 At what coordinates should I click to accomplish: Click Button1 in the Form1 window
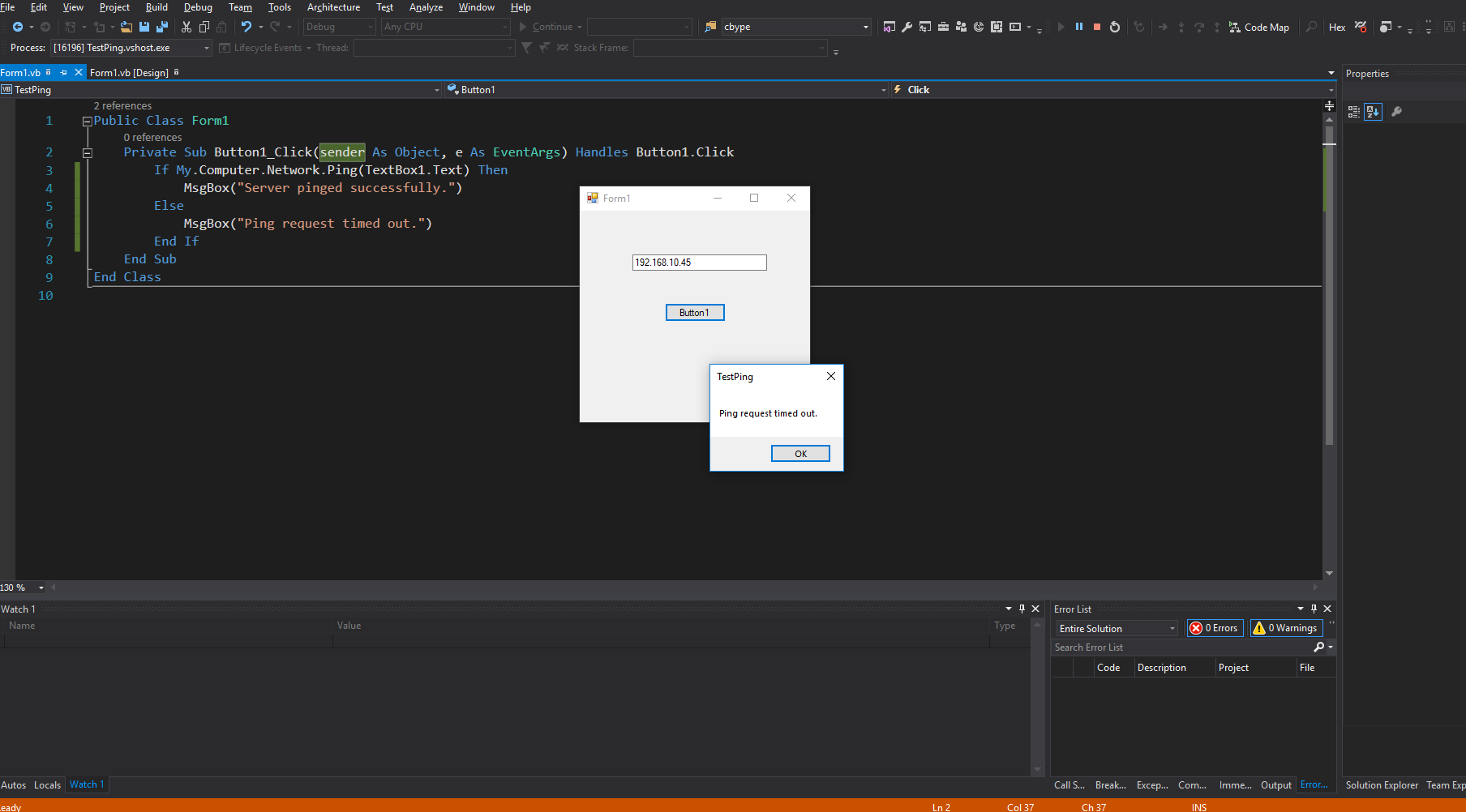point(695,313)
